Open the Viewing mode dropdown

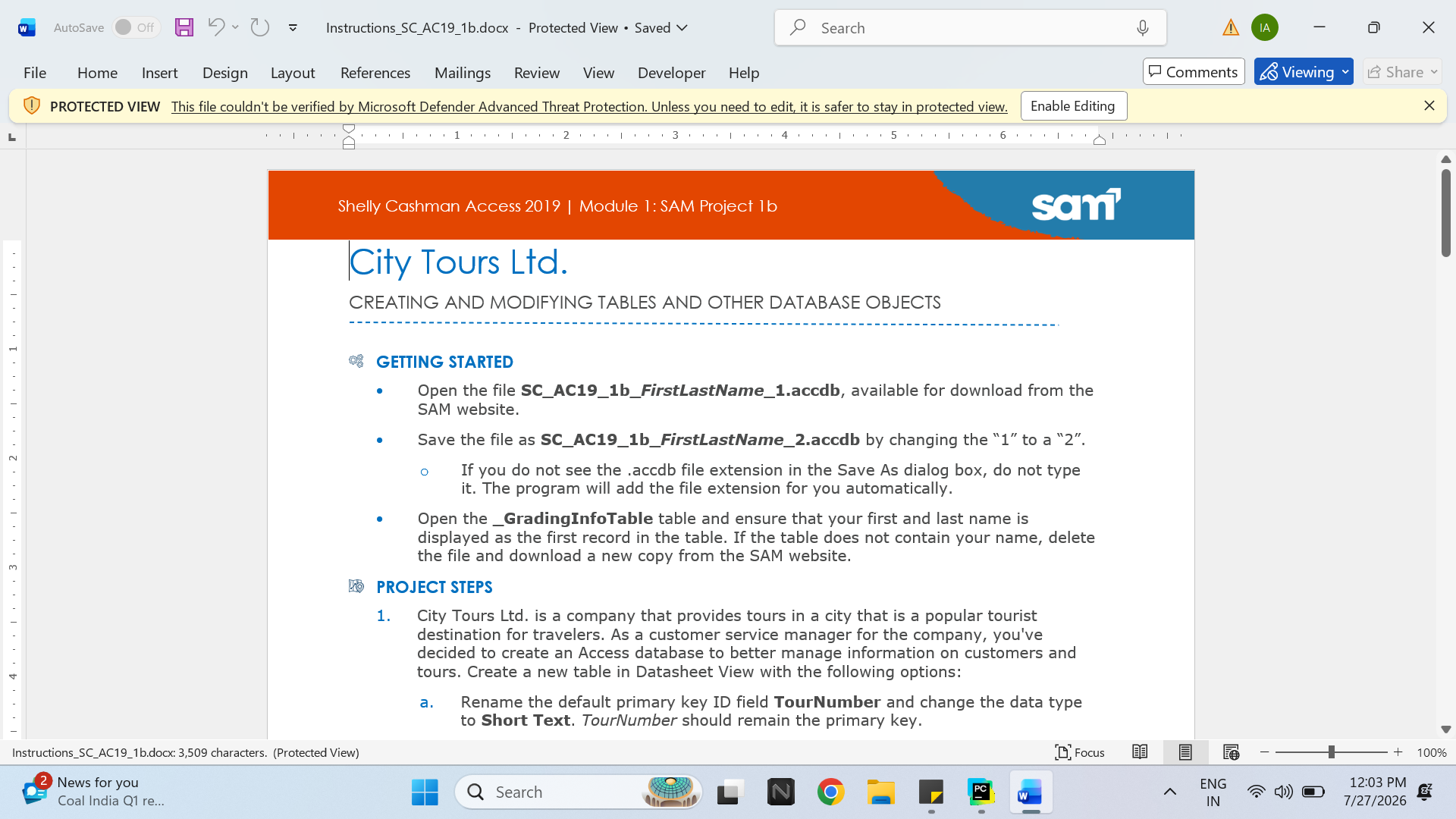1345,72
